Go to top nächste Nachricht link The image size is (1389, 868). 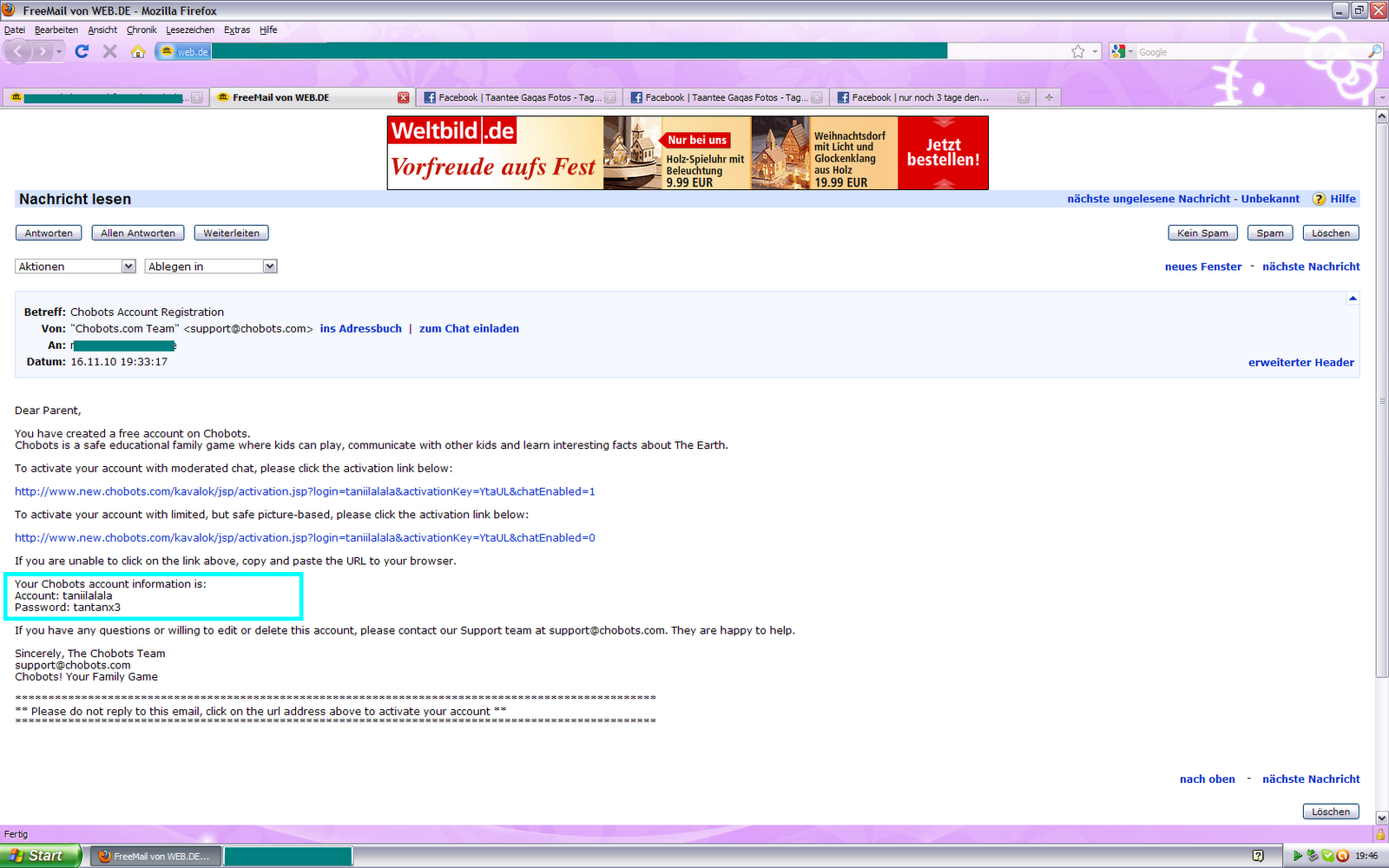point(1311,266)
